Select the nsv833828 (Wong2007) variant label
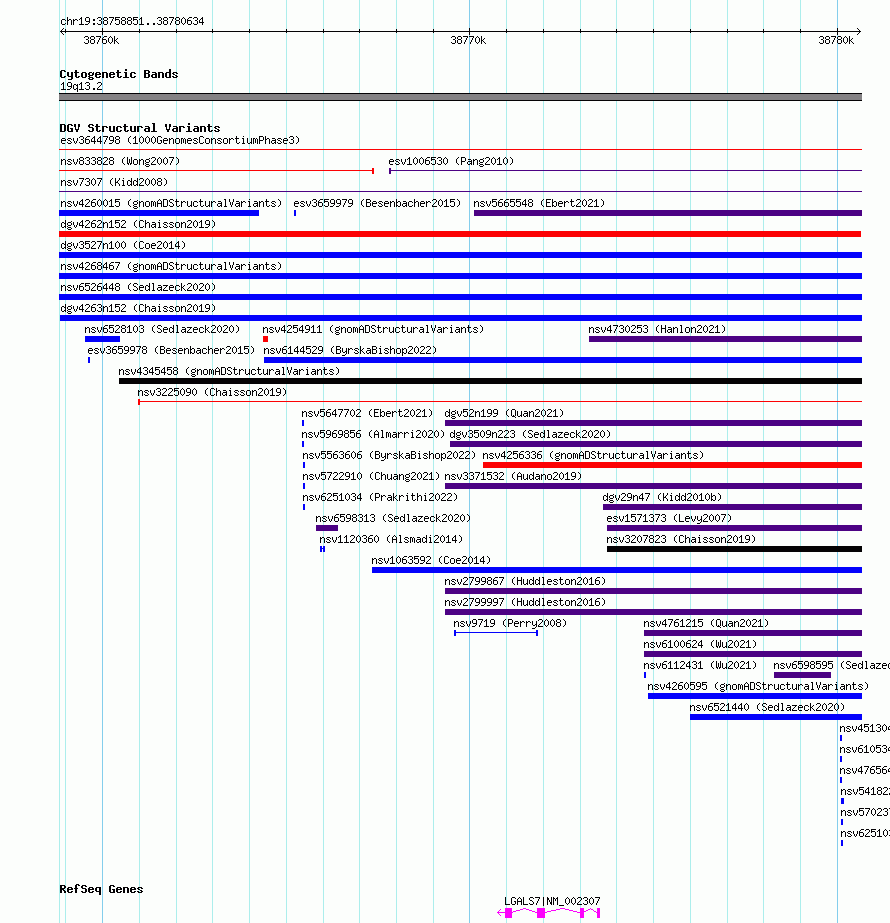Viewport: 890px width, 923px height. coord(120,161)
